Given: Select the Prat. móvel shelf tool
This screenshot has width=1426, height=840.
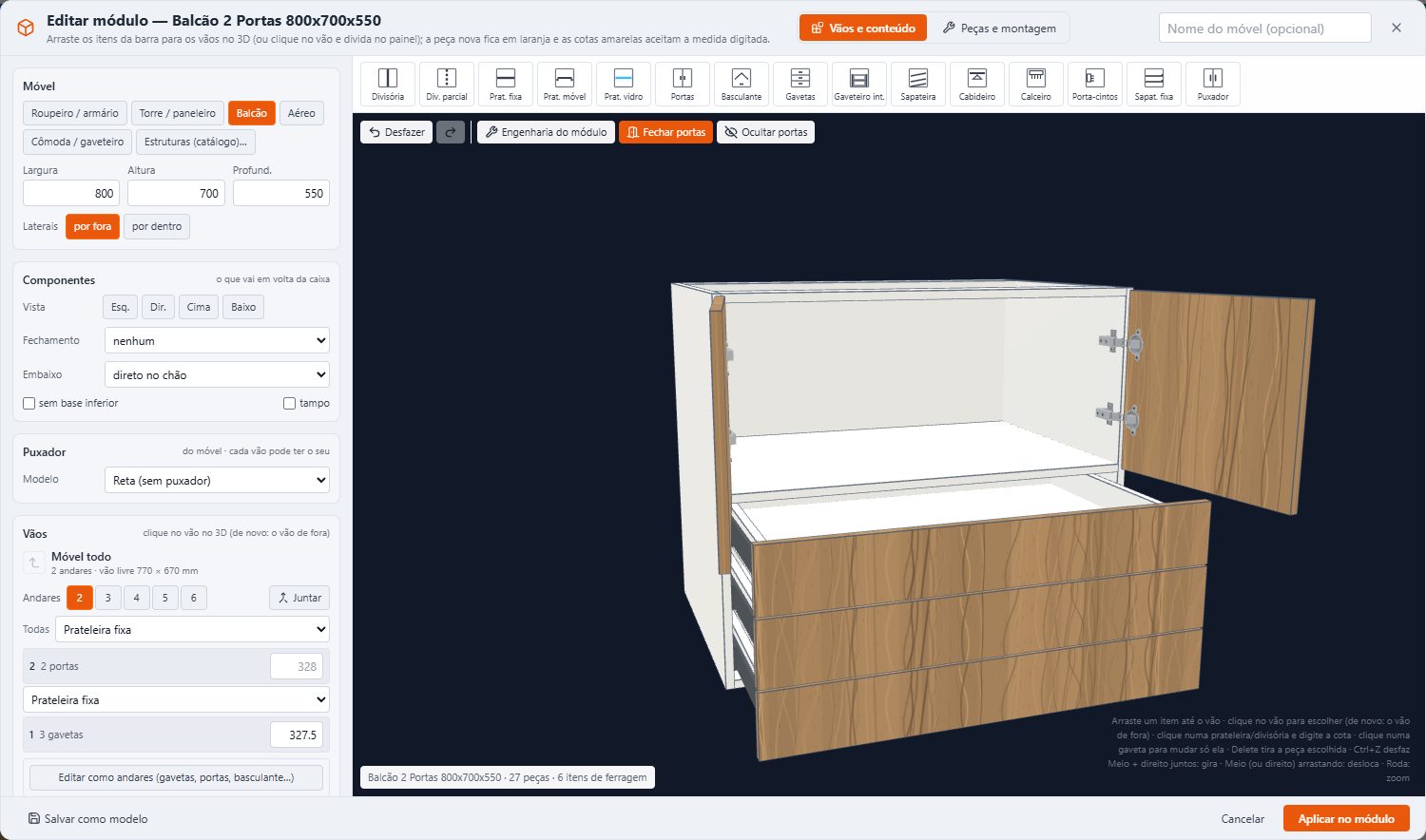Looking at the screenshot, I should (565, 85).
